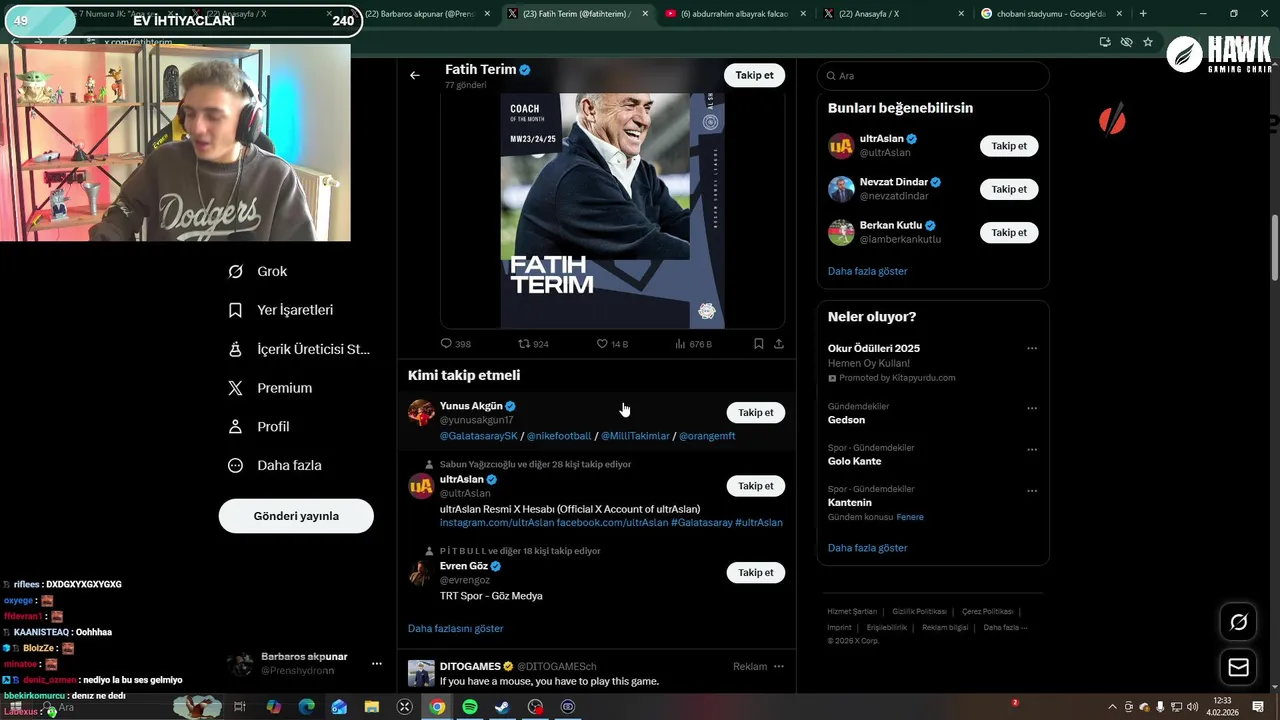The image size is (1280, 720).
Task: Open more options for Golo Kante trend
Action: [x=1032, y=449]
